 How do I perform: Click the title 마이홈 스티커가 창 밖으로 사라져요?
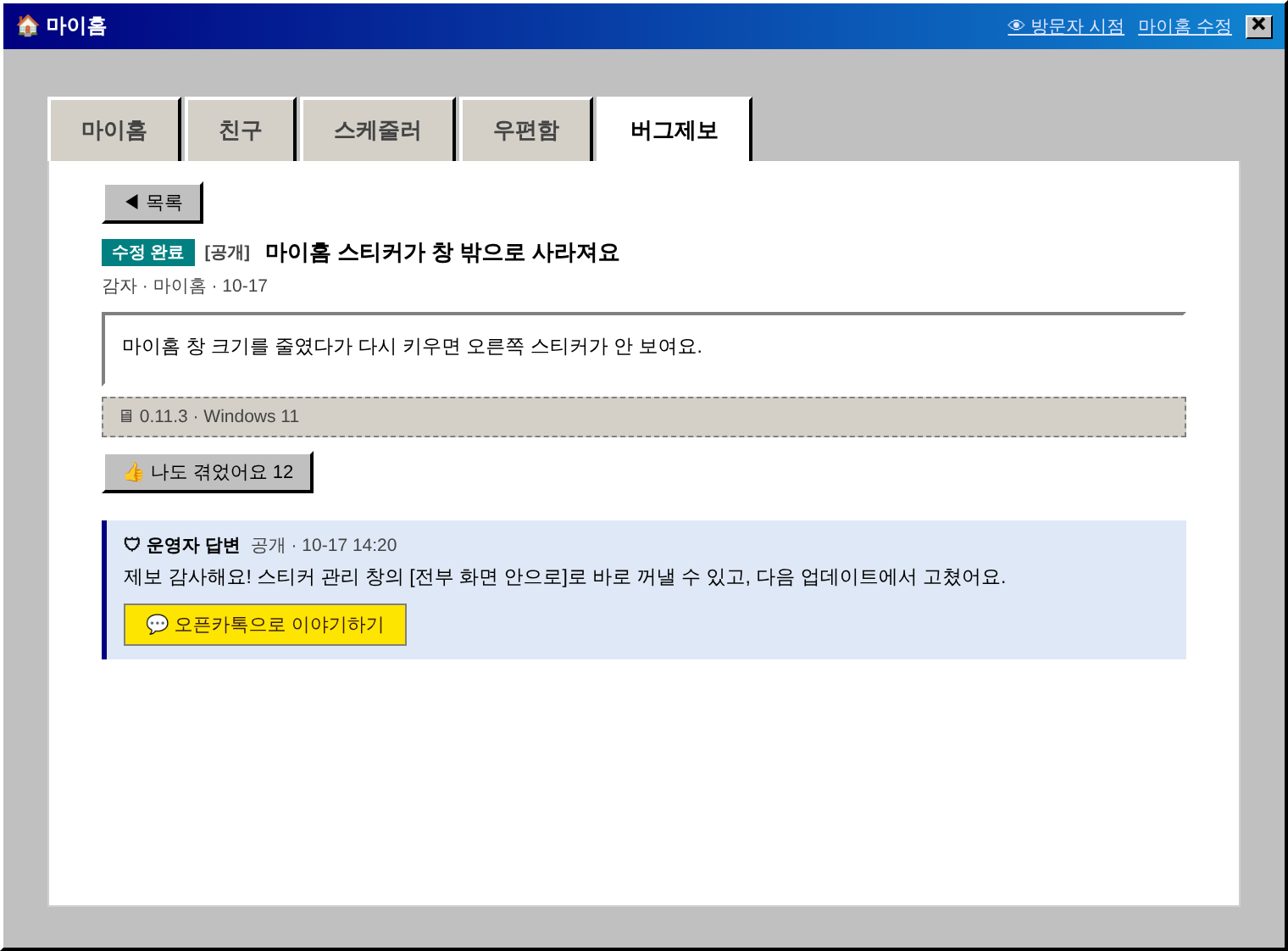coord(441,253)
